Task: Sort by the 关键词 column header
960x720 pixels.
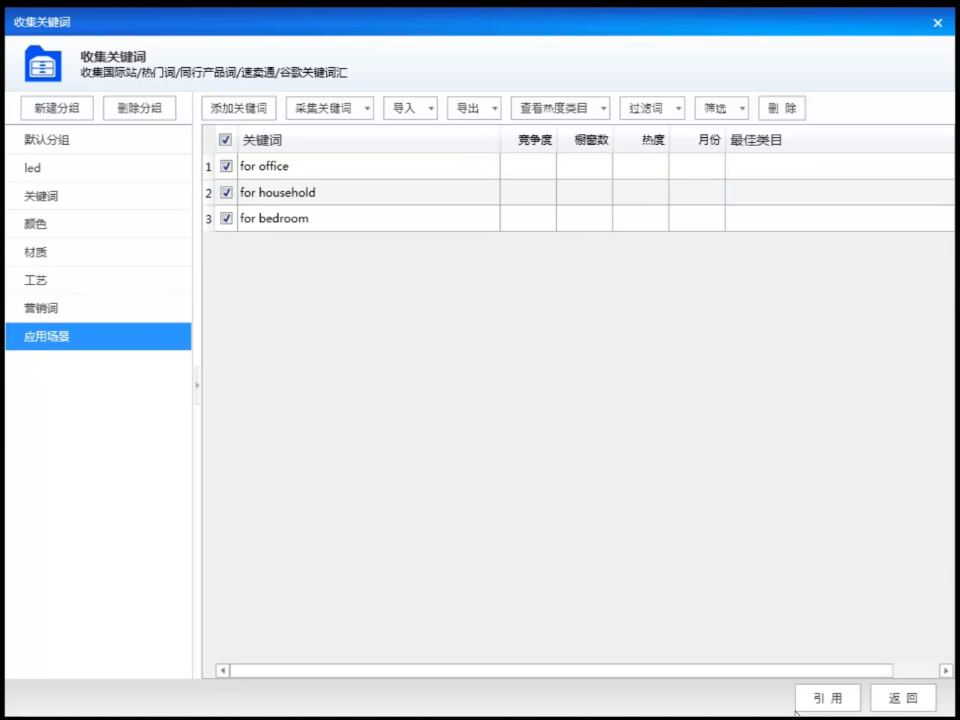Action: 369,140
